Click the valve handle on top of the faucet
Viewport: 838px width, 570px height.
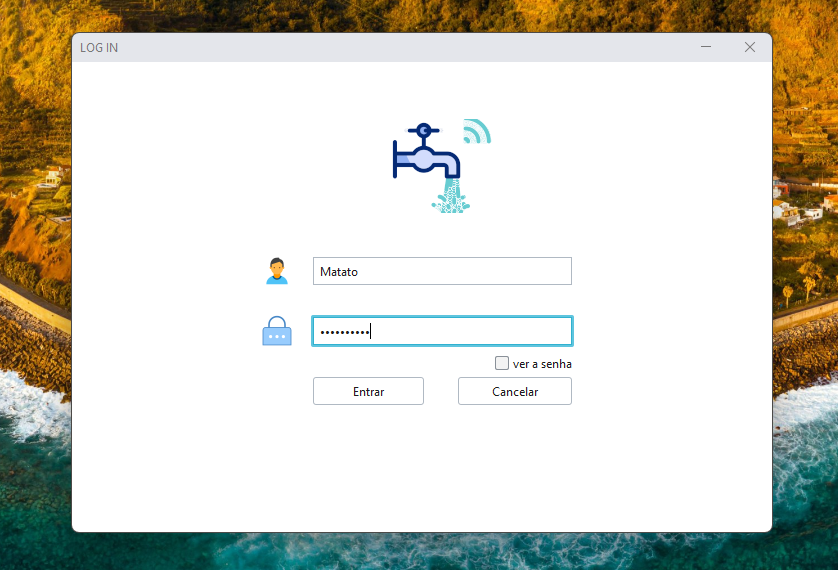click(423, 130)
